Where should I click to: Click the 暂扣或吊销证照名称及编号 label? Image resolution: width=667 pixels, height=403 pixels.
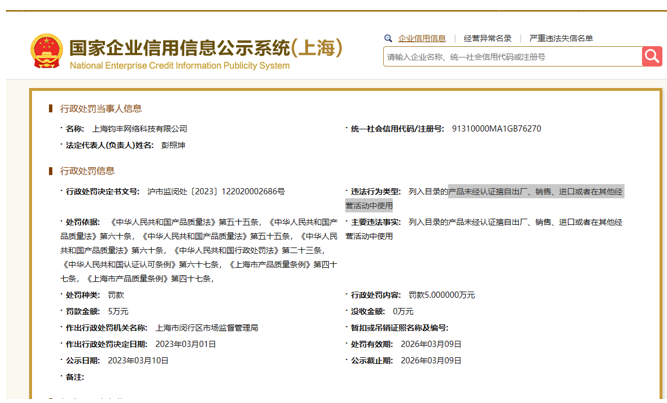[399, 328]
